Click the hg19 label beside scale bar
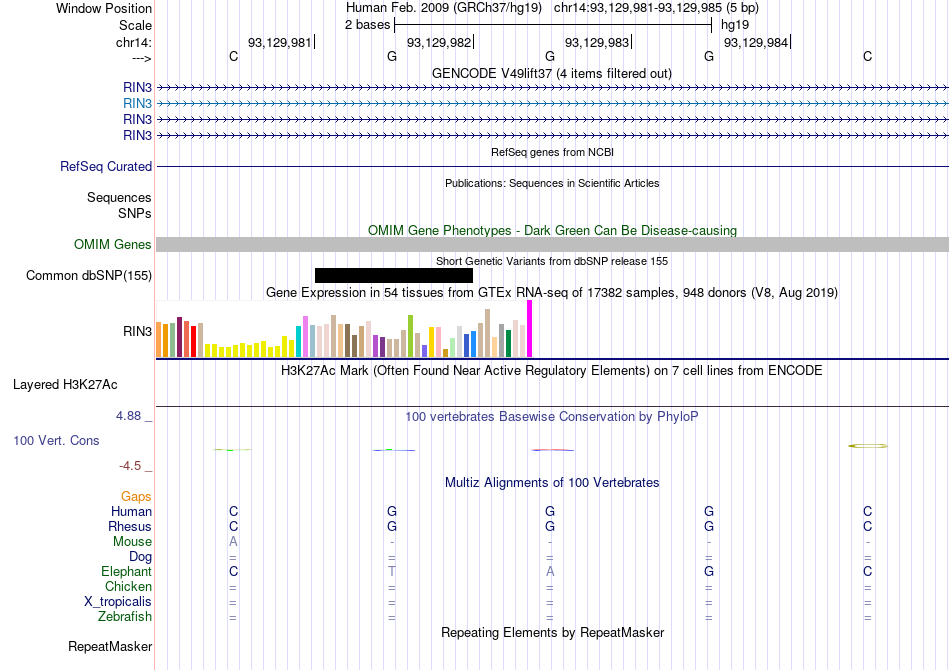This screenshot has height=670, width=950. pyautogui.click(x=735, y=25)
